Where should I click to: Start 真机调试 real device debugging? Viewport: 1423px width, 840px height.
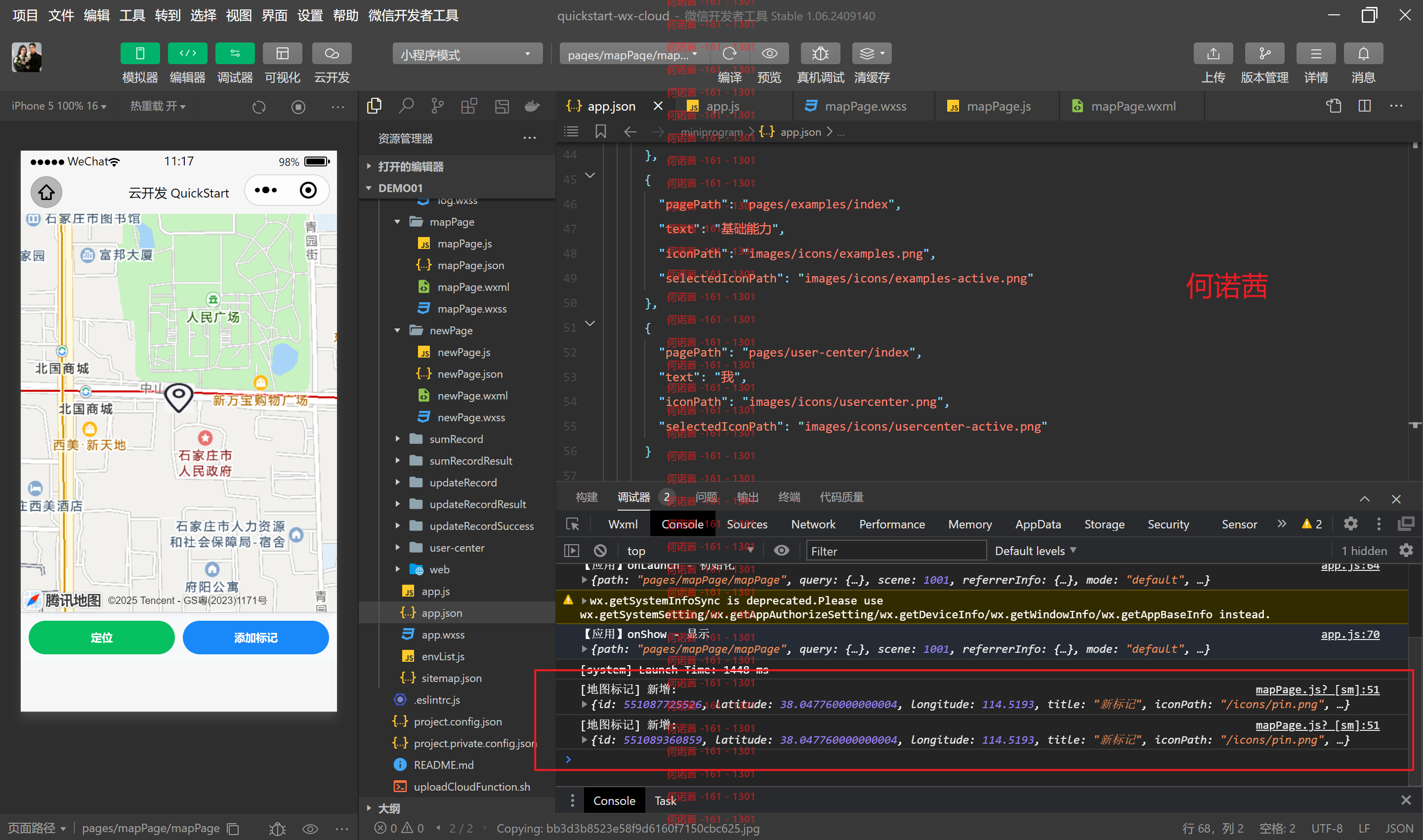pyautogui.click(x=820, y=54)
